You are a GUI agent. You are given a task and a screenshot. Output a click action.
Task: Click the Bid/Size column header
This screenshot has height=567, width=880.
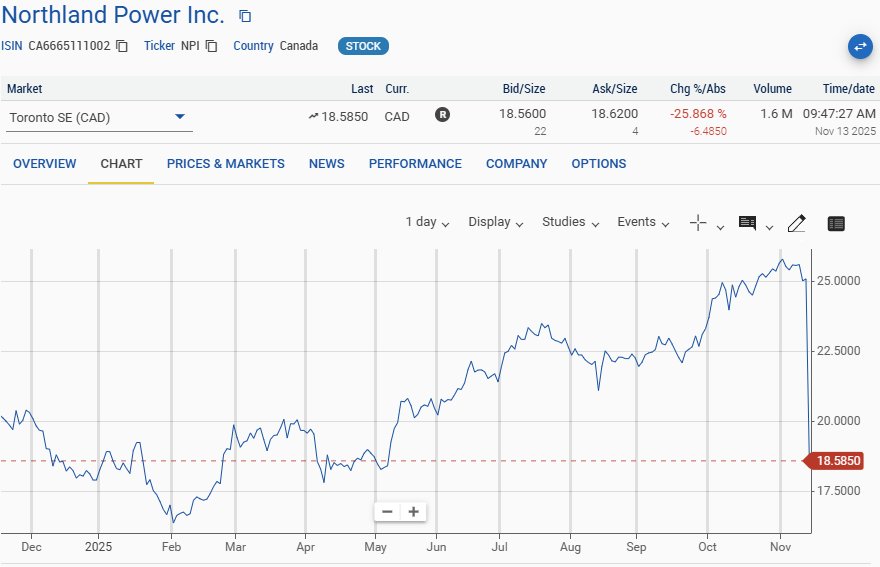(x=524, y=89)
